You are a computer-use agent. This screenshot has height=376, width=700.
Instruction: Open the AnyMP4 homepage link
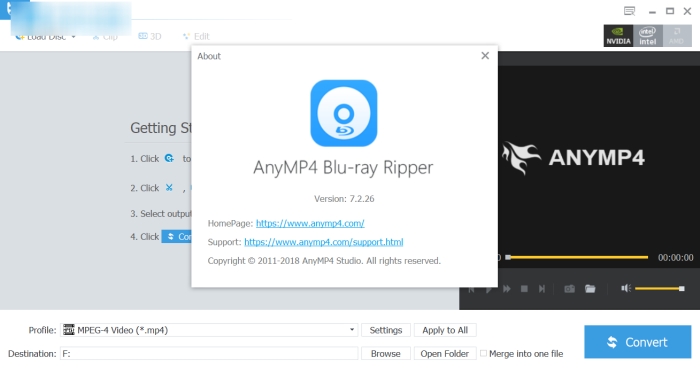310,223
